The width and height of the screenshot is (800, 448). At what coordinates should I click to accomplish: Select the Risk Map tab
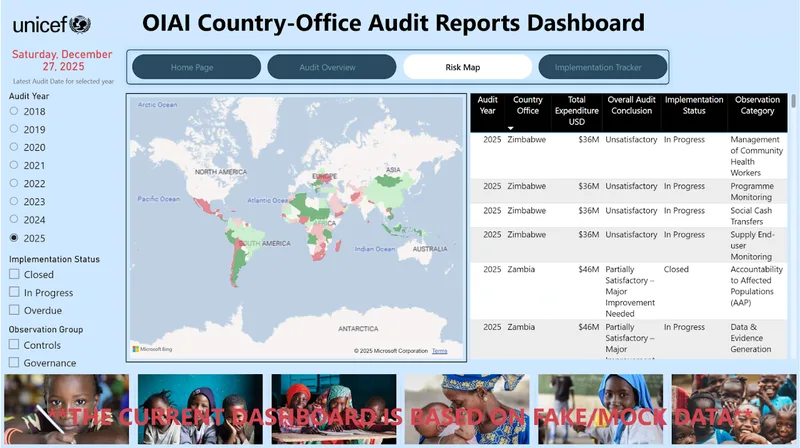point(467,67)
